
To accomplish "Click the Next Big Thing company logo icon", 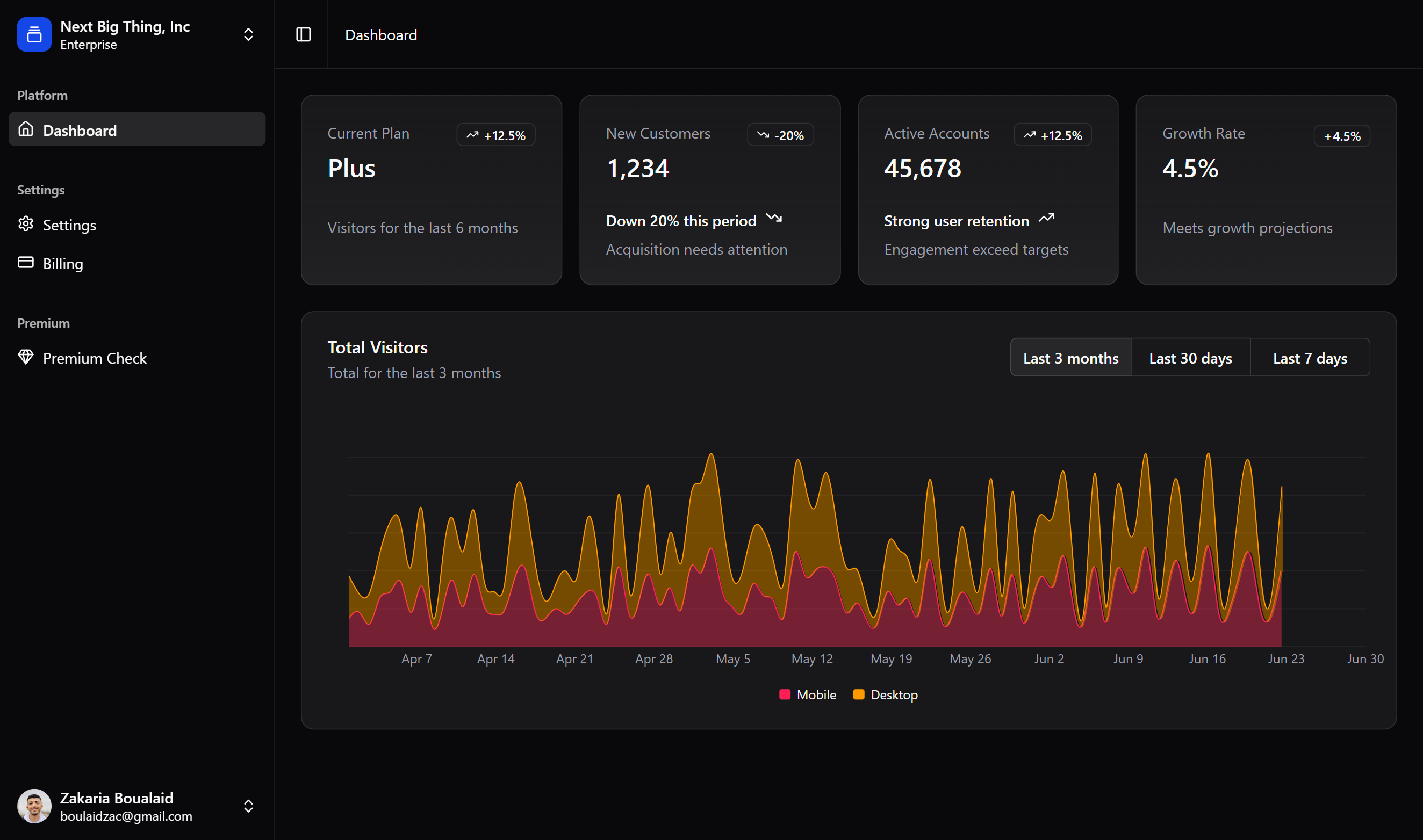I will pyautogui.click(x=34, y=34).
